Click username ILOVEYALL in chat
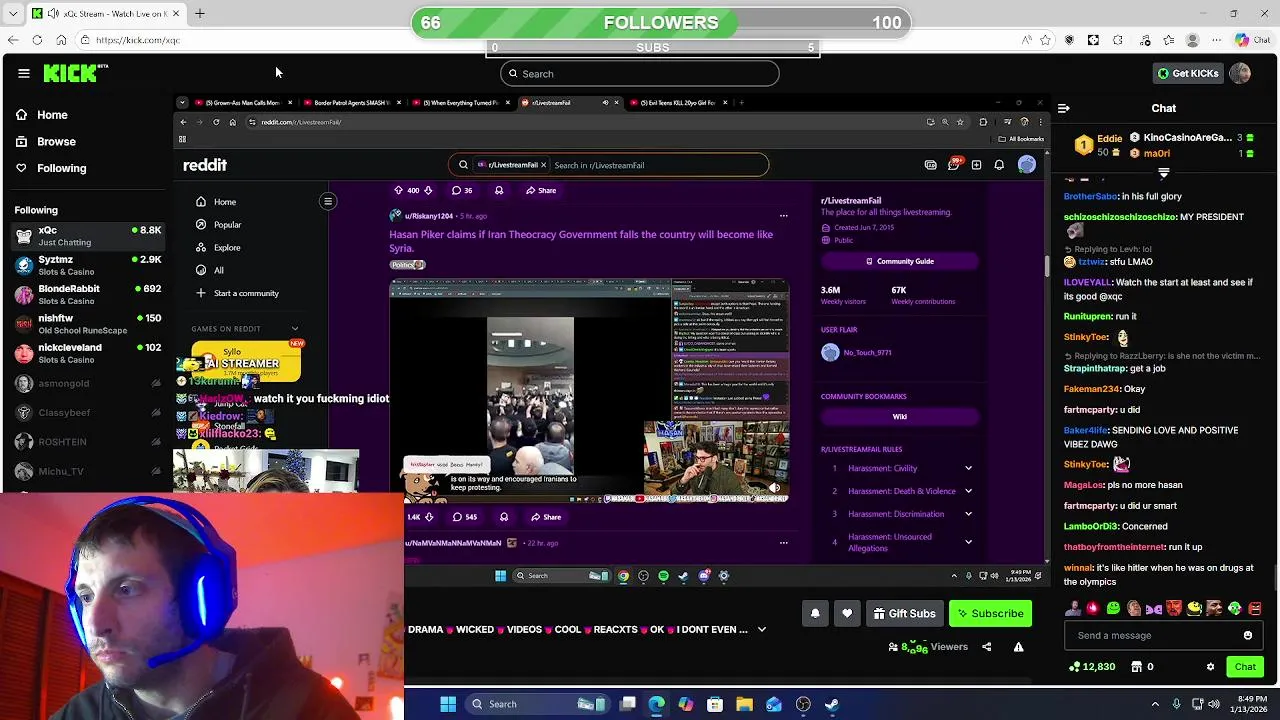 point(1086,283)
